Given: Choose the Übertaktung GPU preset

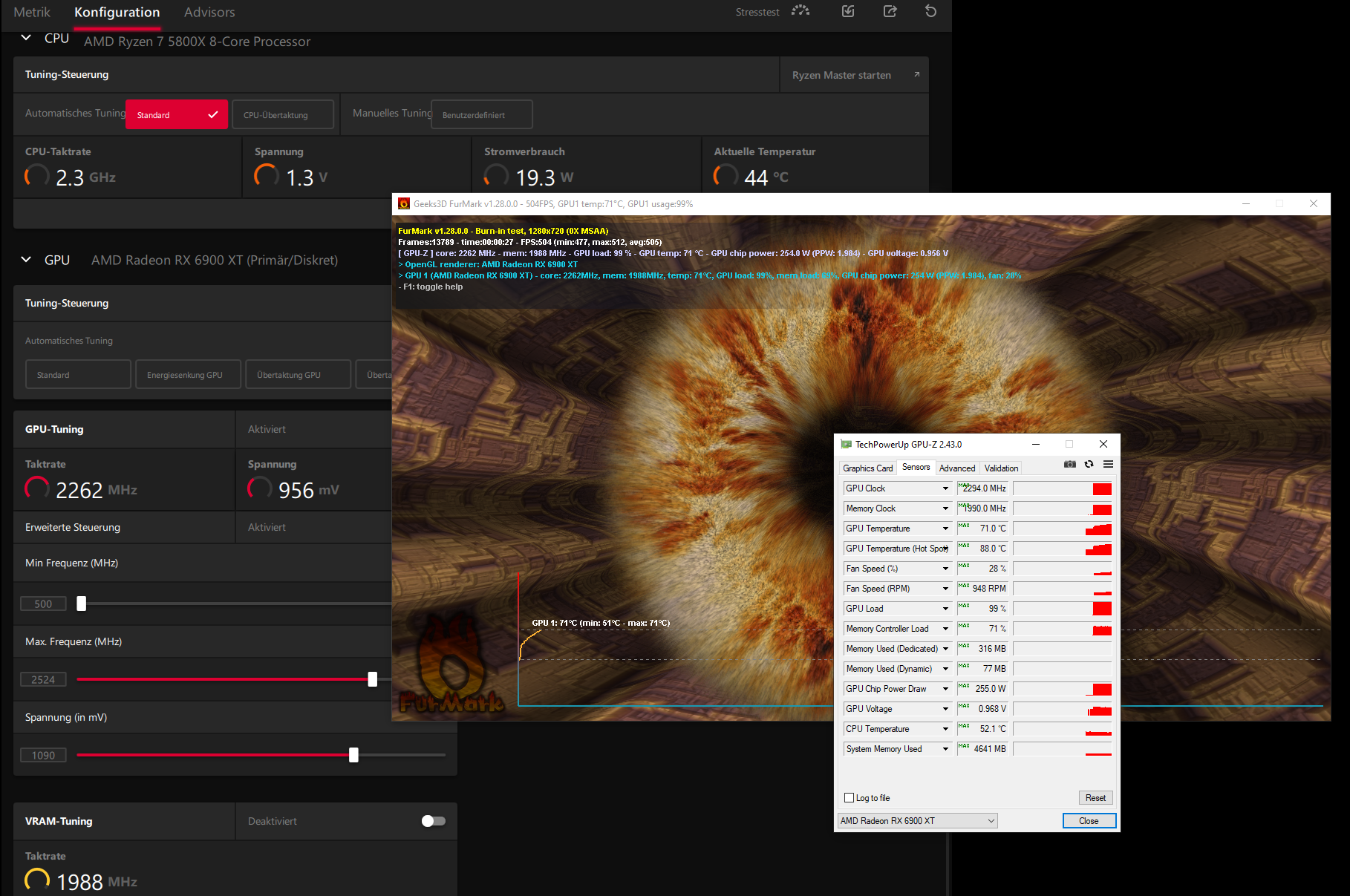Looking at the screenshot, I should click(299, 374).
